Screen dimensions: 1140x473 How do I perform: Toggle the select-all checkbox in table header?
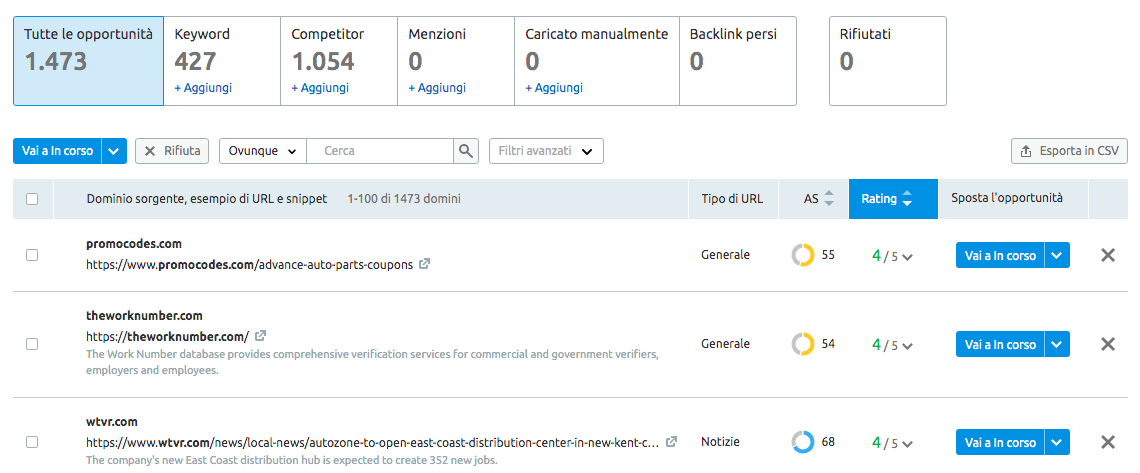[32, 199]
